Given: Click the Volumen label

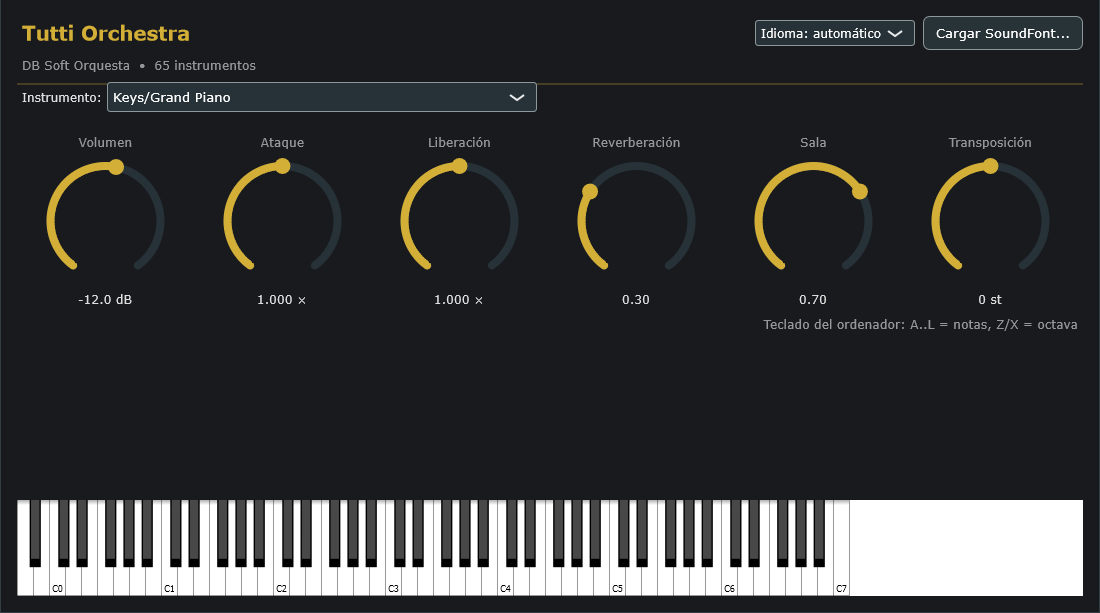Looking at the screenshot, I should (x=105, y=142).
